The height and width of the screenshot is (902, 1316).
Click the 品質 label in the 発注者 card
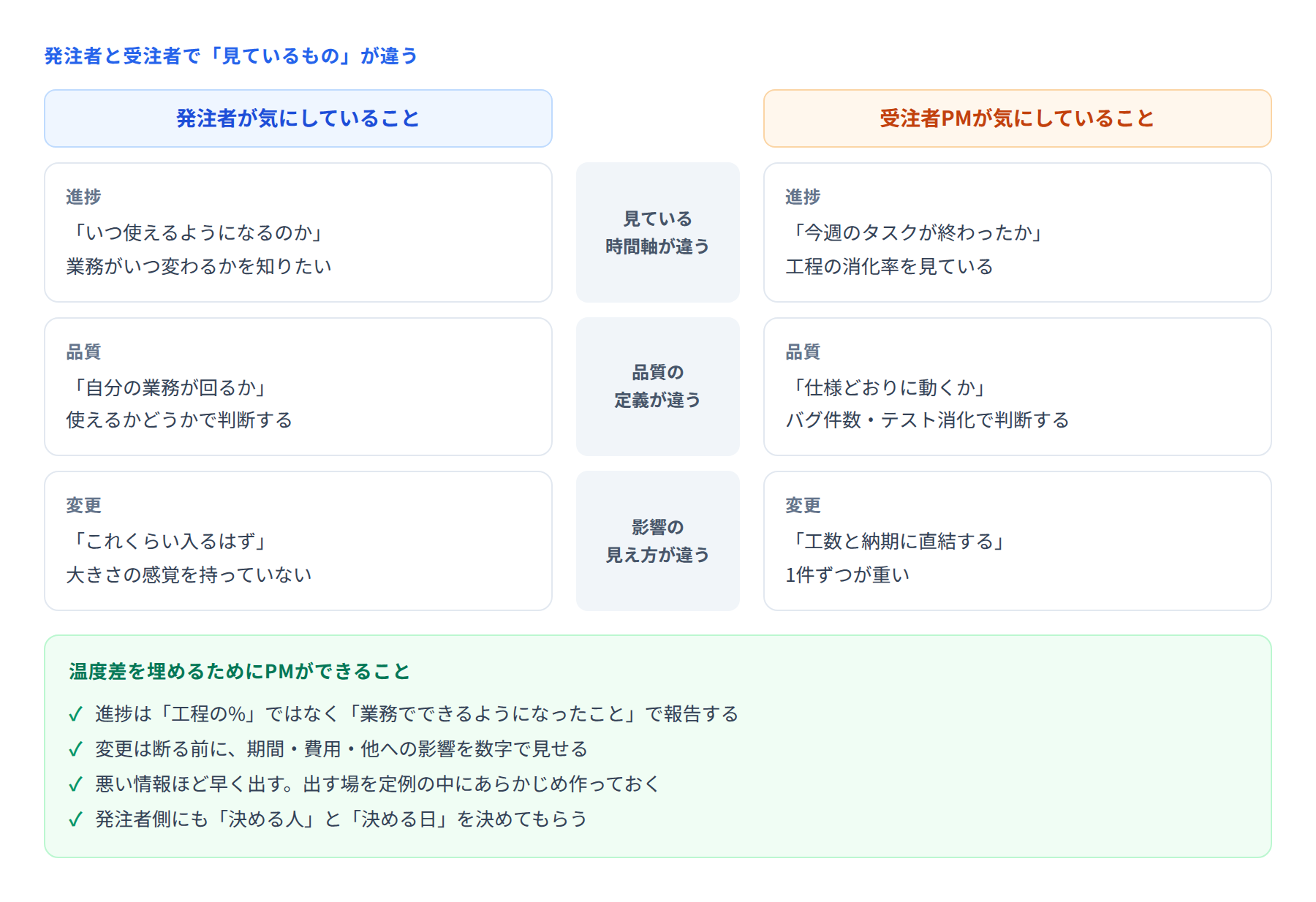(83, 352)
